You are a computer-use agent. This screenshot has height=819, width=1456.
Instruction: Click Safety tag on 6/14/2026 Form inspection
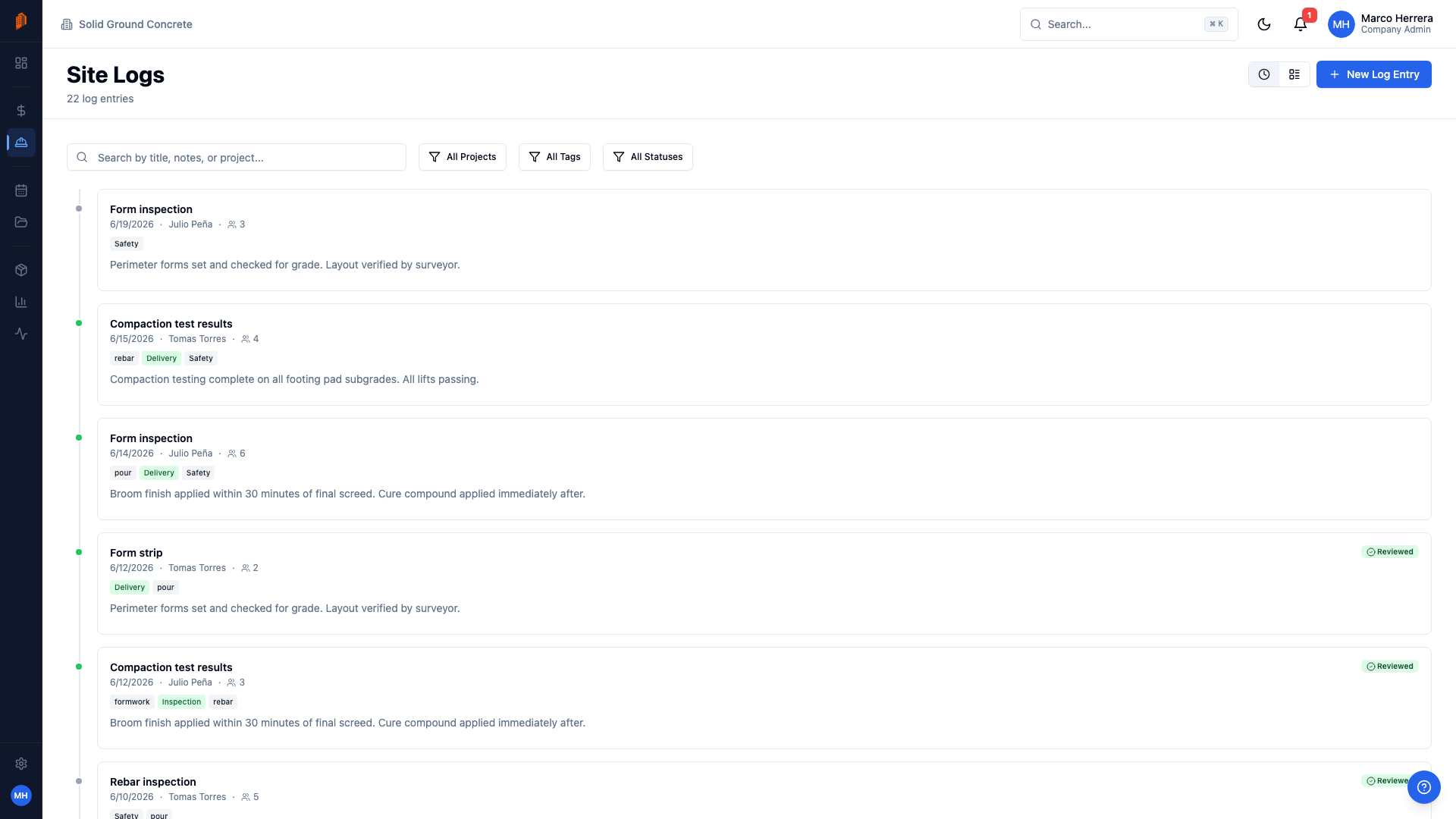point(199,472)
